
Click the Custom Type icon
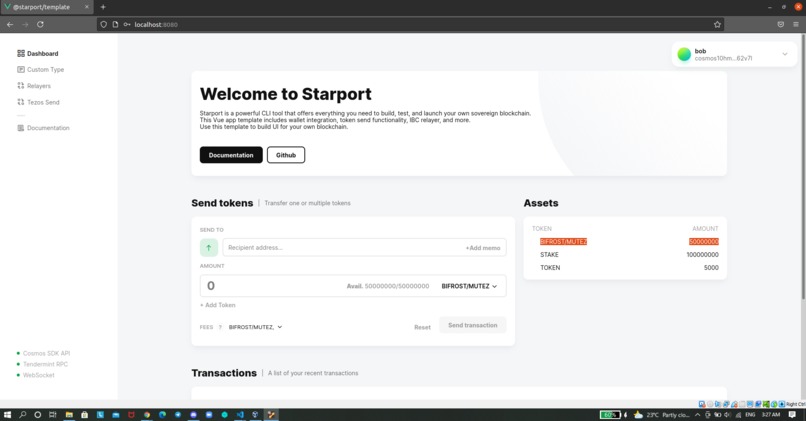click(21, 69)
